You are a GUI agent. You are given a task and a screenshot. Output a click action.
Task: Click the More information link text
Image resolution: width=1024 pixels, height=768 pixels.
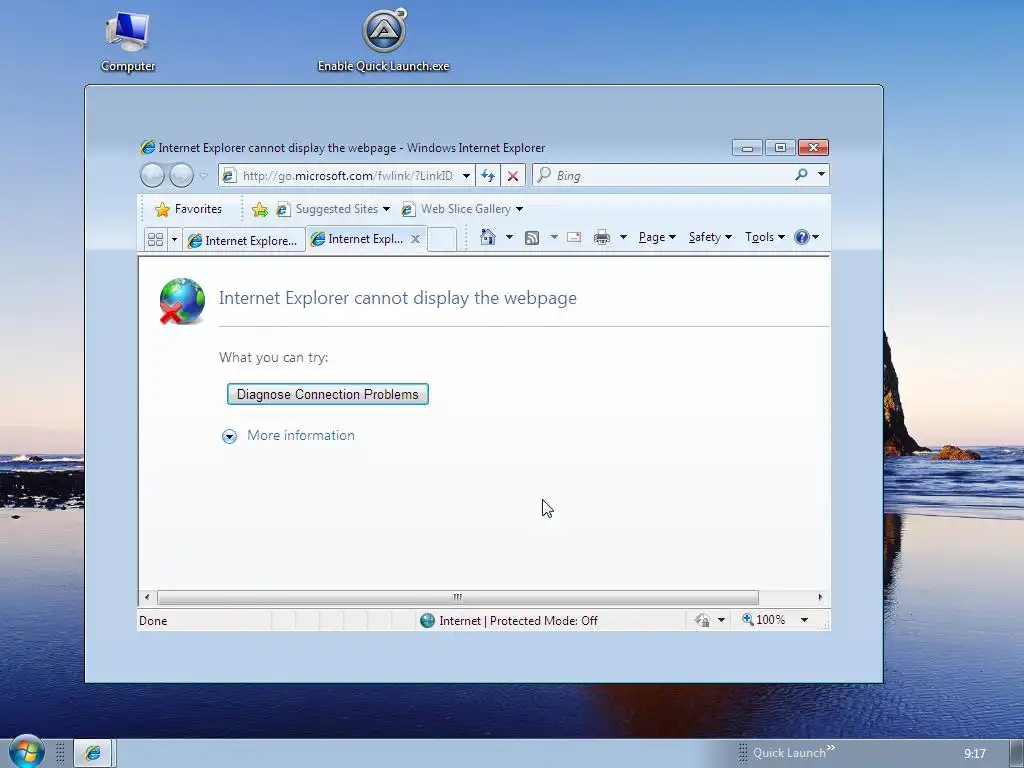(x=300, y=436)
